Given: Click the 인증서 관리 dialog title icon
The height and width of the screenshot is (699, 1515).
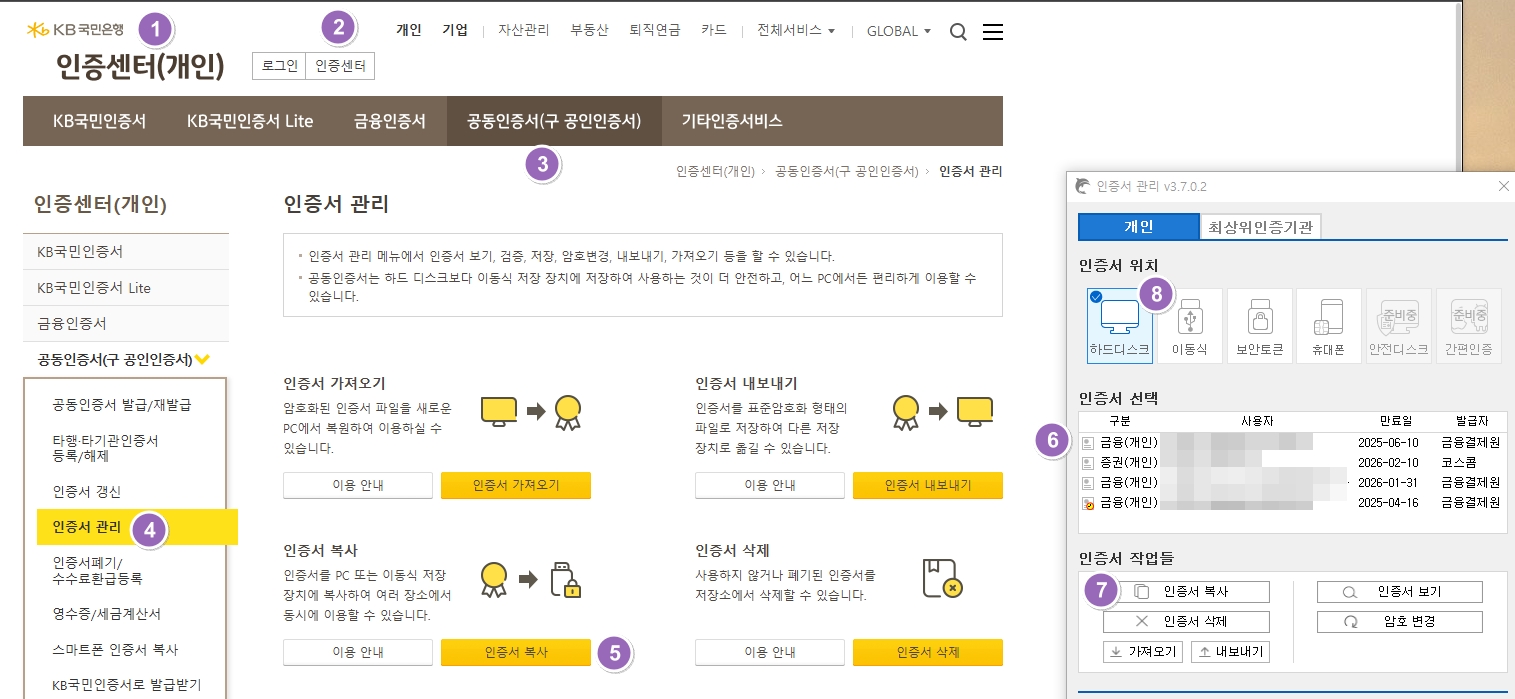Looking at the screenshot, I should coord(1081,186).
